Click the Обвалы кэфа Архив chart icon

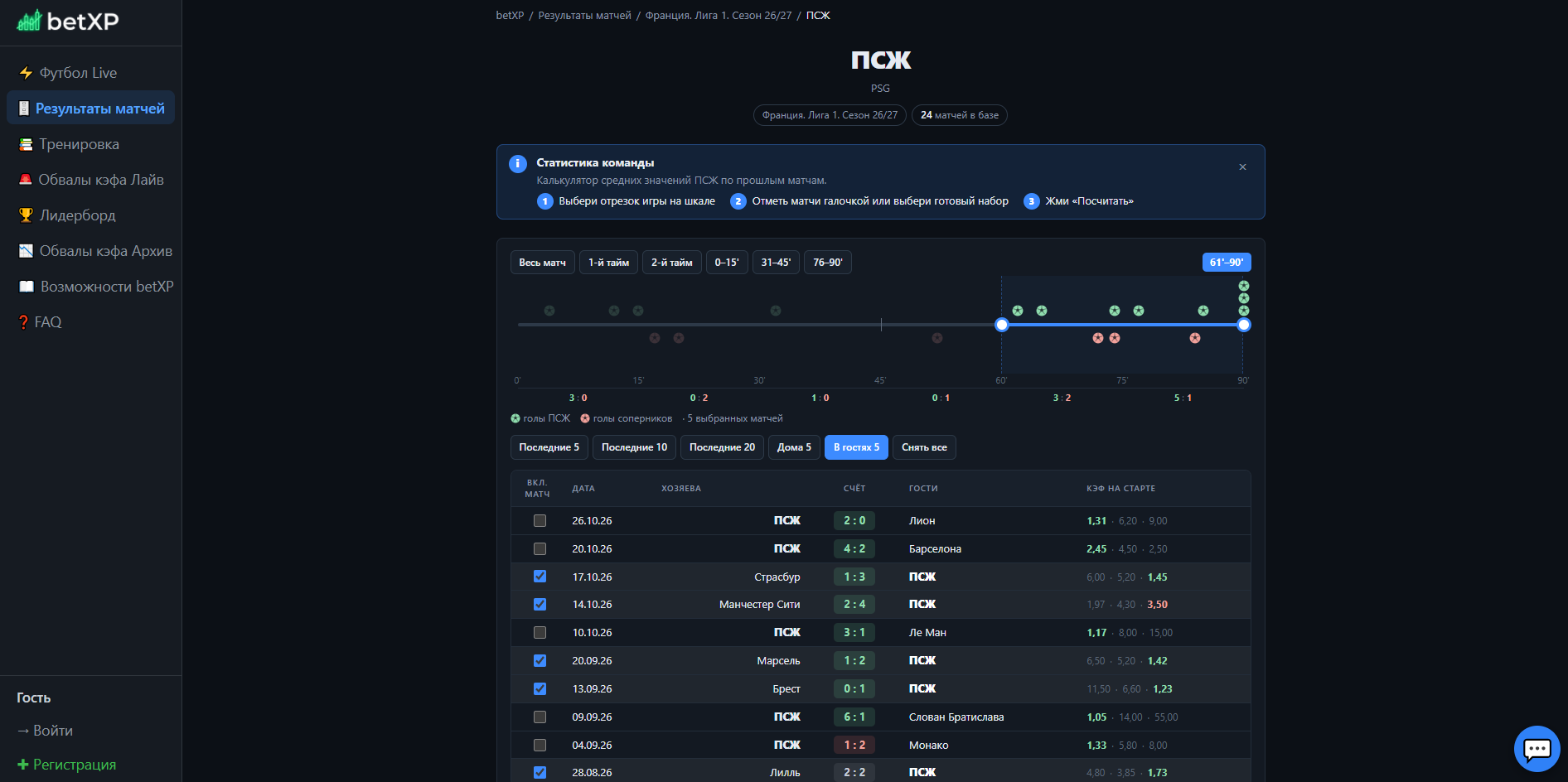26,251
